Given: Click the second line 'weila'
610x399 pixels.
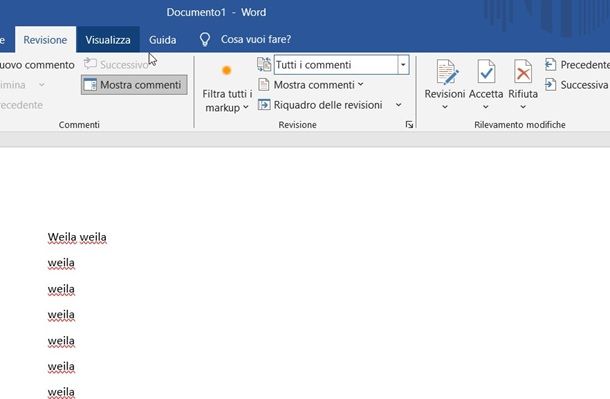Looking at the screenshot, I should 61,263.
